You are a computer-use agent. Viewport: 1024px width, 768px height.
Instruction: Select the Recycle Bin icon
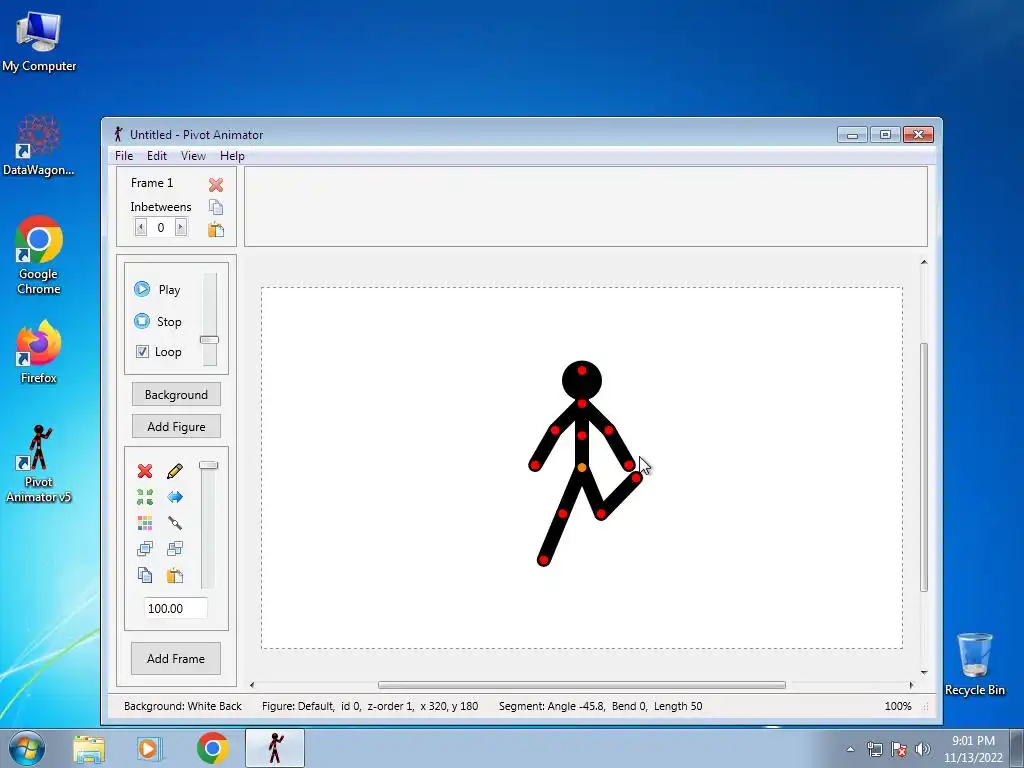point(974,664)
